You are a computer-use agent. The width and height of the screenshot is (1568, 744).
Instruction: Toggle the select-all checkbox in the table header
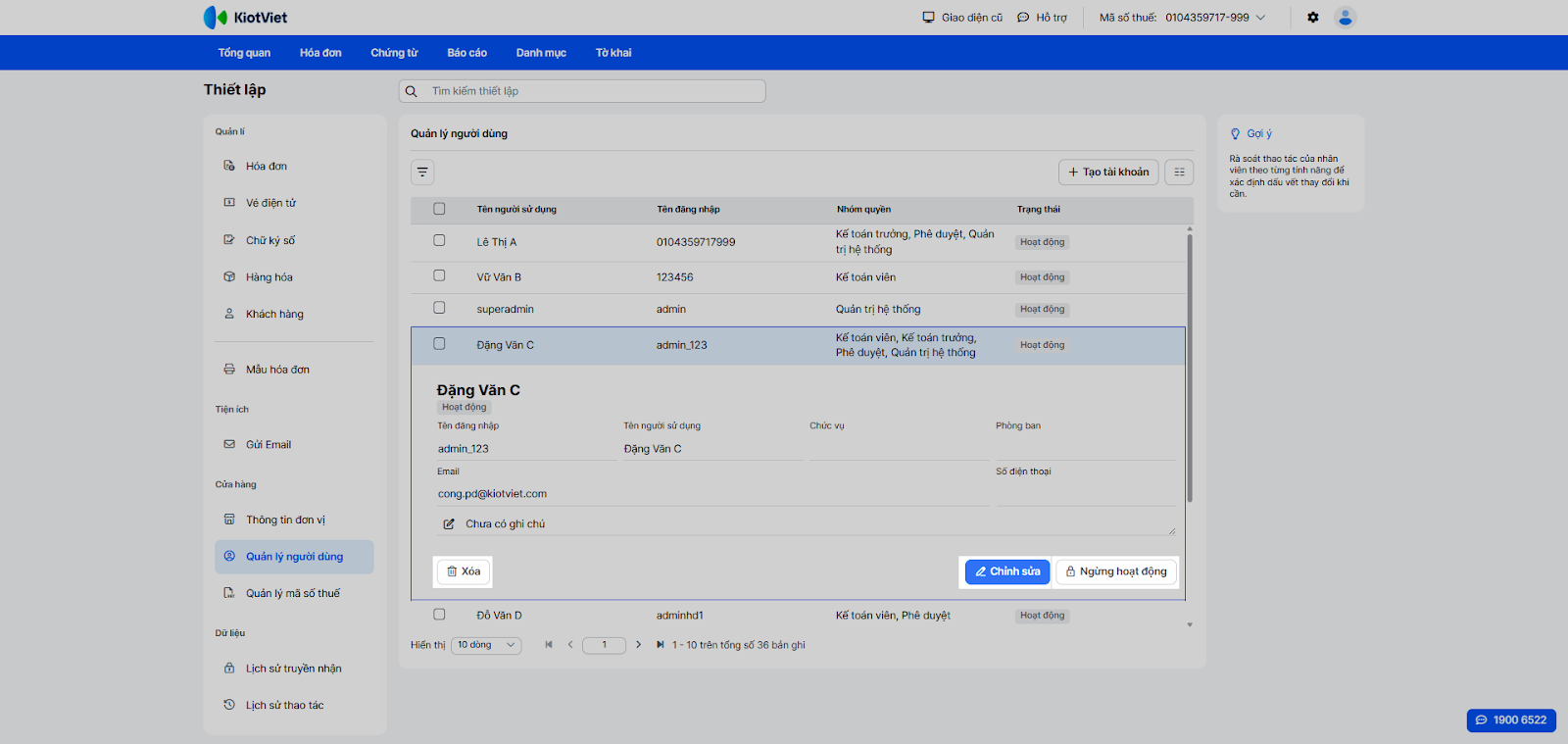[439, 209]
